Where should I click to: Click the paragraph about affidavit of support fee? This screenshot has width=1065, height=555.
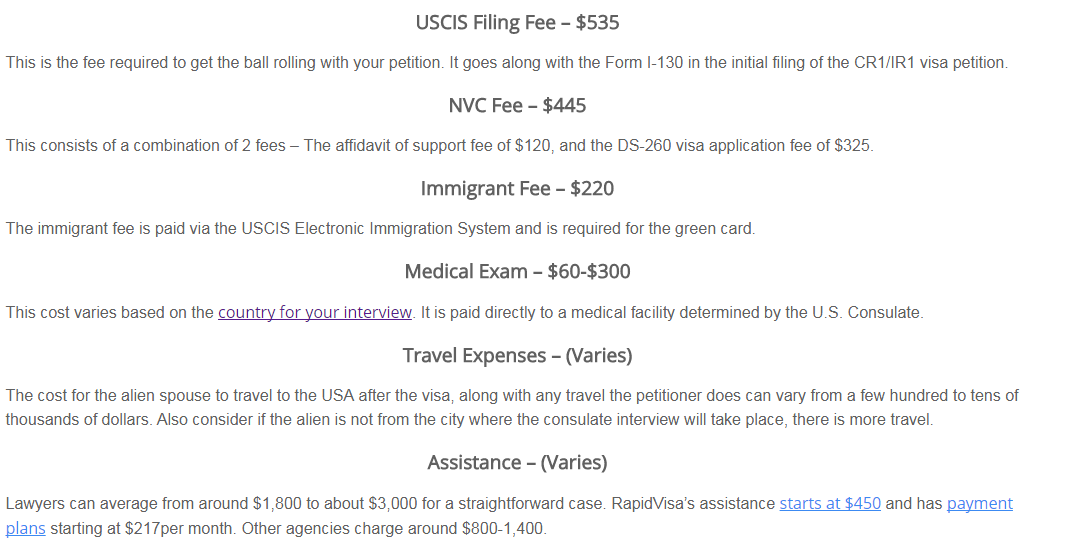coord(439,145)
